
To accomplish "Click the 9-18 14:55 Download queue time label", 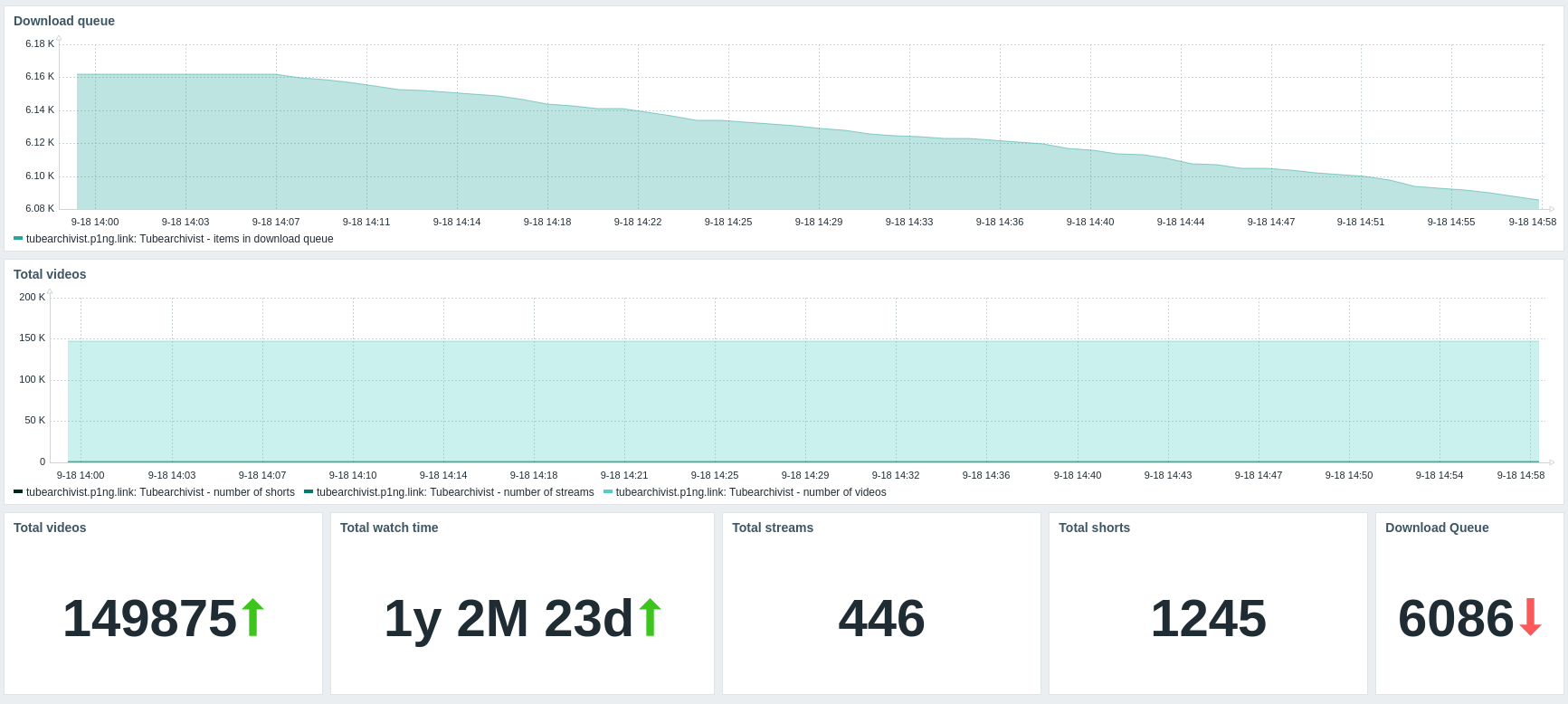I will click(x=1451, y=222).
